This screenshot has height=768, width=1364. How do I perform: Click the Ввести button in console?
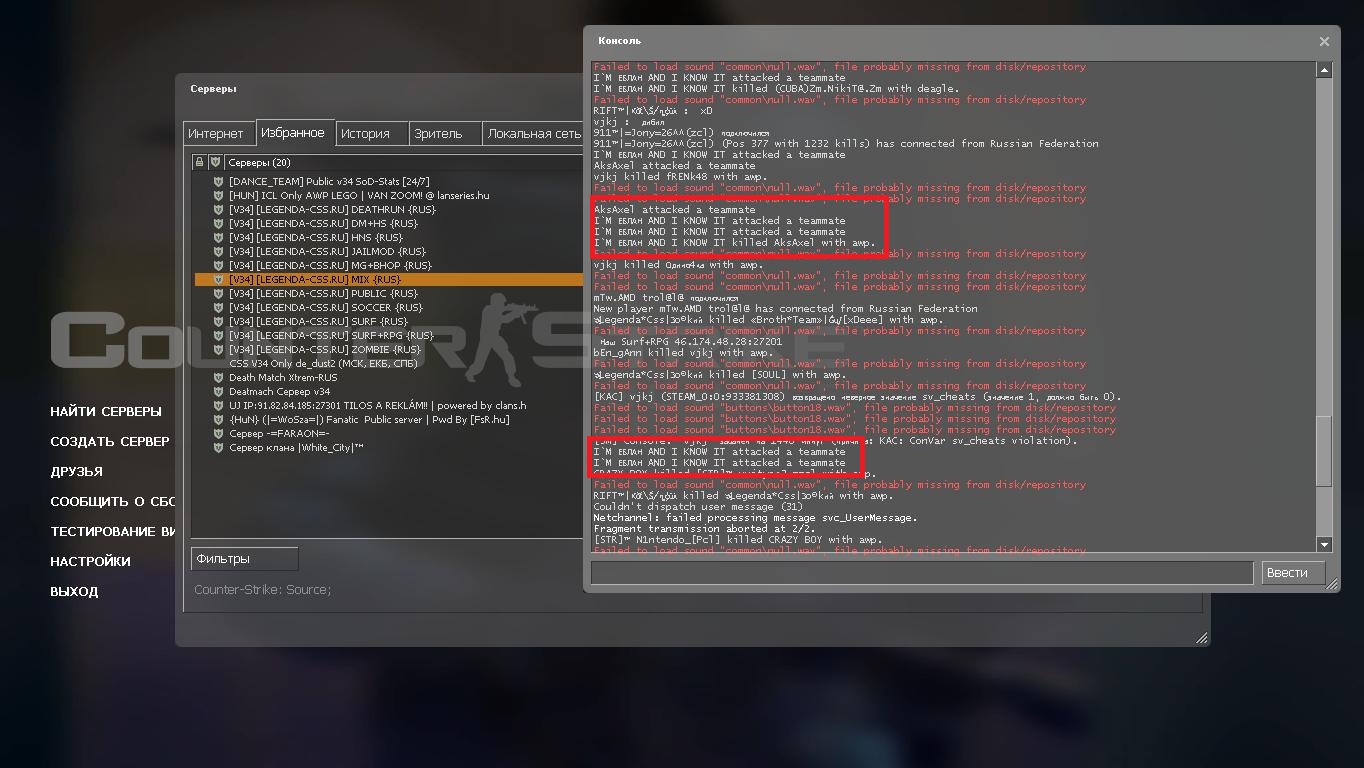1293,573
